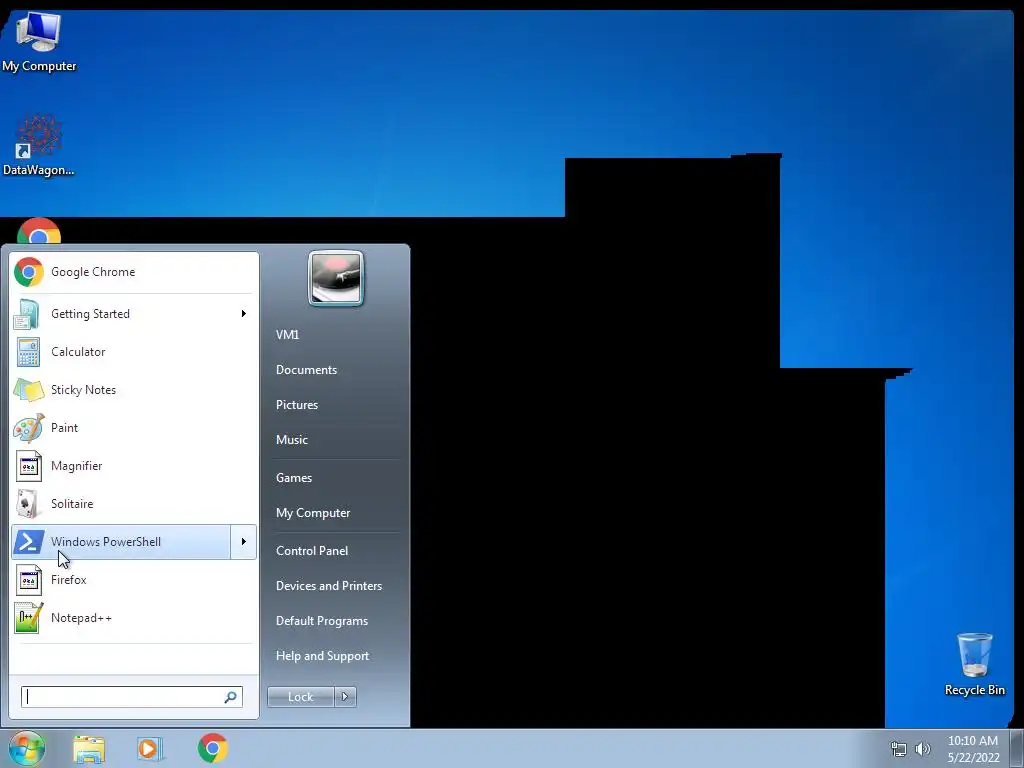Open Control Panel
Screen dimensions: 1024x768
312,551
